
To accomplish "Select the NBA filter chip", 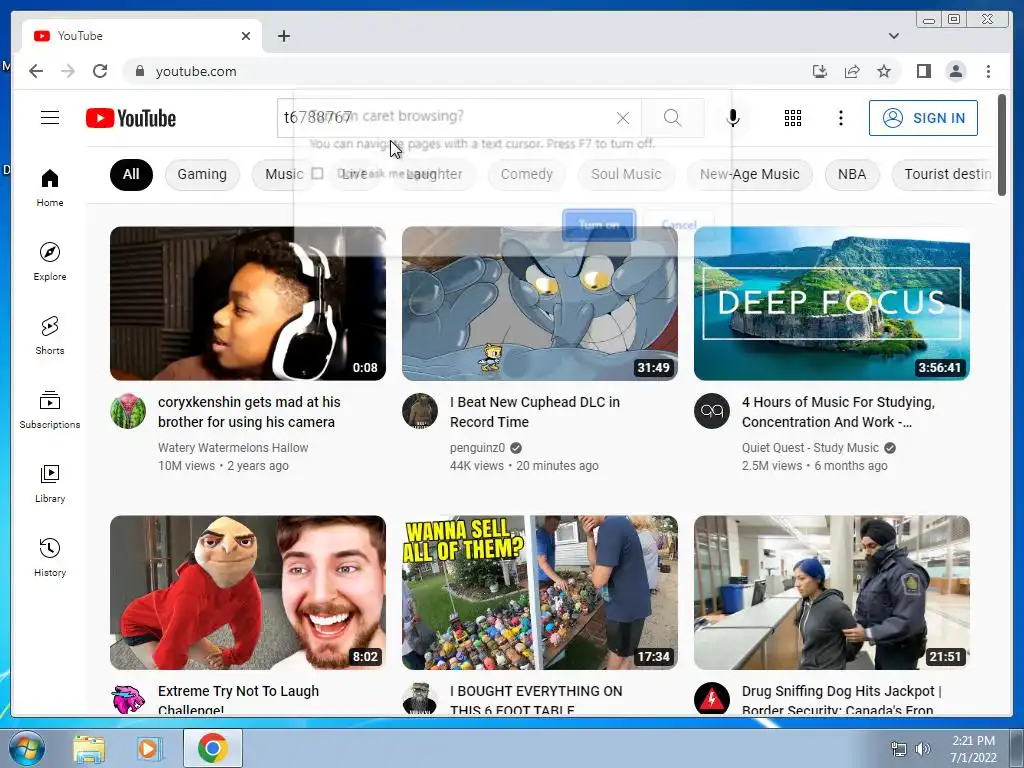I will click(852, 174).
